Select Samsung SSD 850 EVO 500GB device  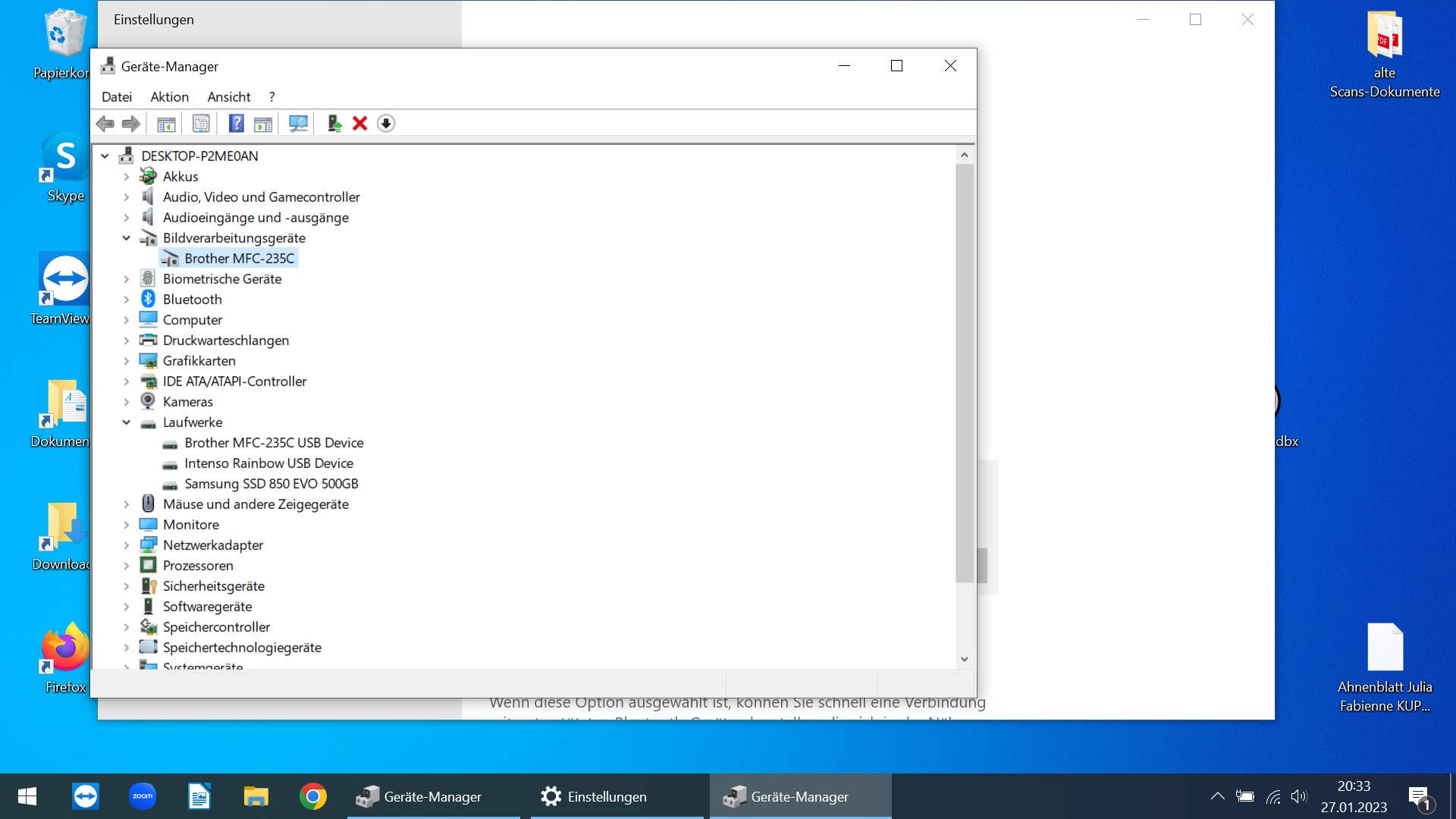[x=271, y=484]
